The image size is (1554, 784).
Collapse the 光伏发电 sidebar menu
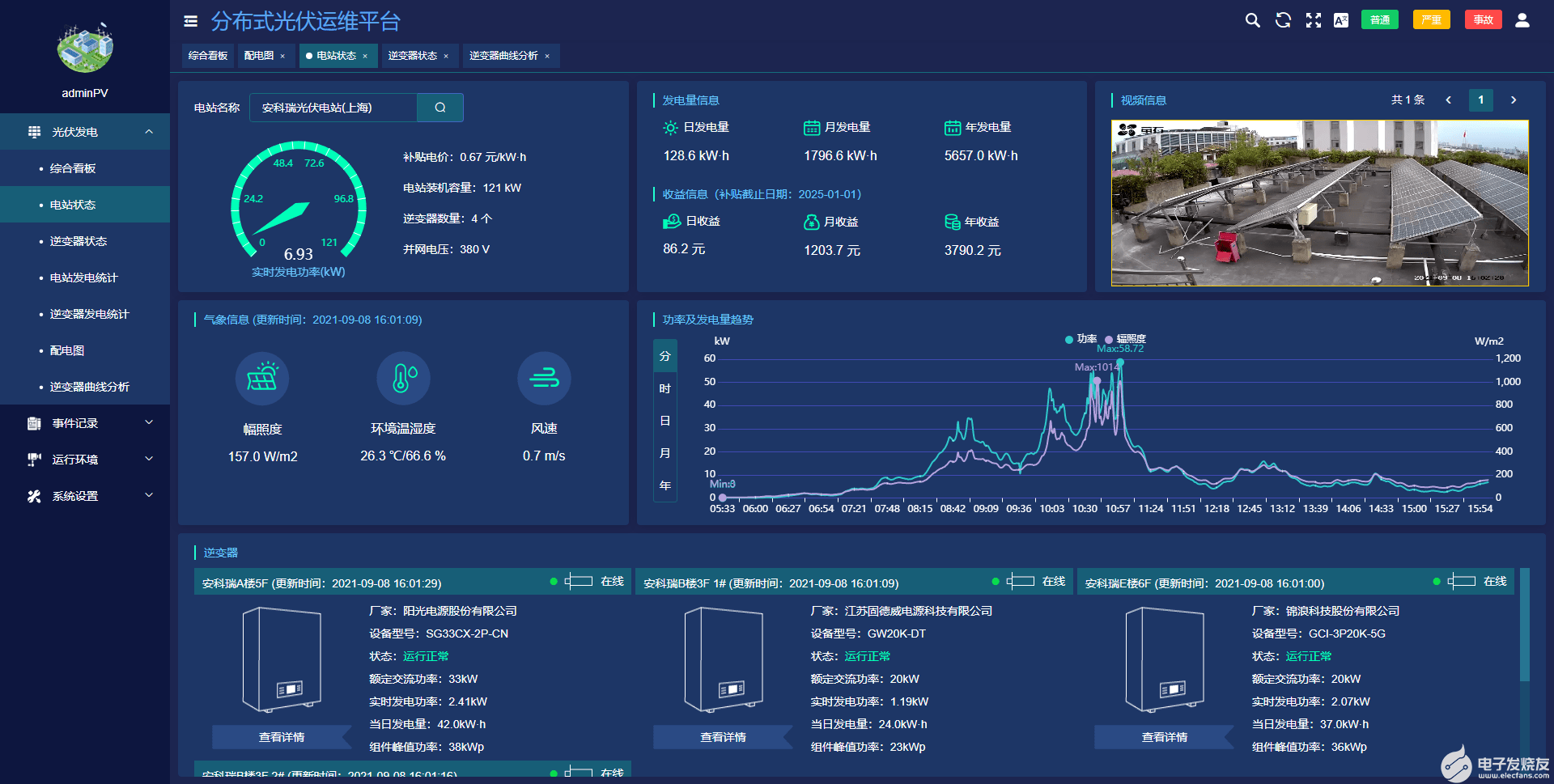coord(85,132)
